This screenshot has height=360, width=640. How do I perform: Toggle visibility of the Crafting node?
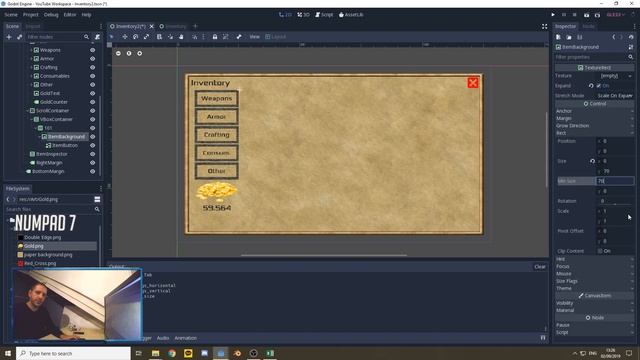pos(93,67)
